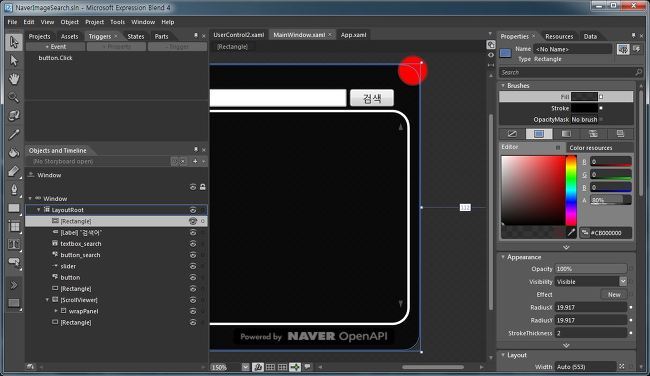650x376 pixels.
Task: Collapse the Window tree node
Action: [x=30, y=199]
